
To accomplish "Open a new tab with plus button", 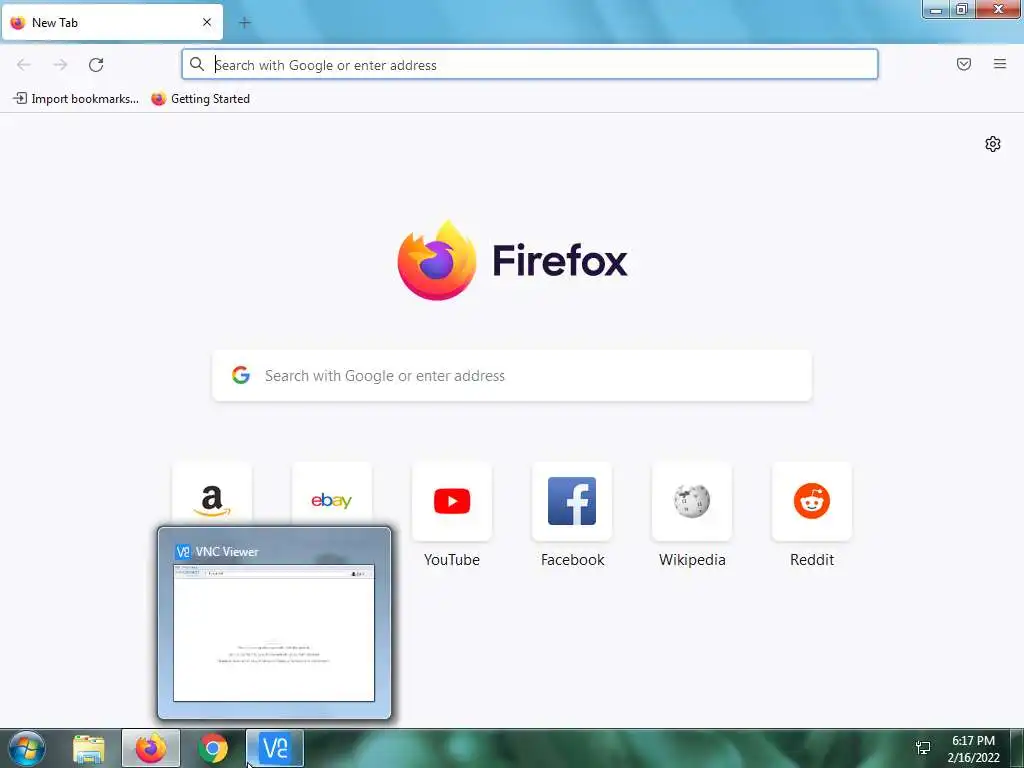I will click(245, 23).
